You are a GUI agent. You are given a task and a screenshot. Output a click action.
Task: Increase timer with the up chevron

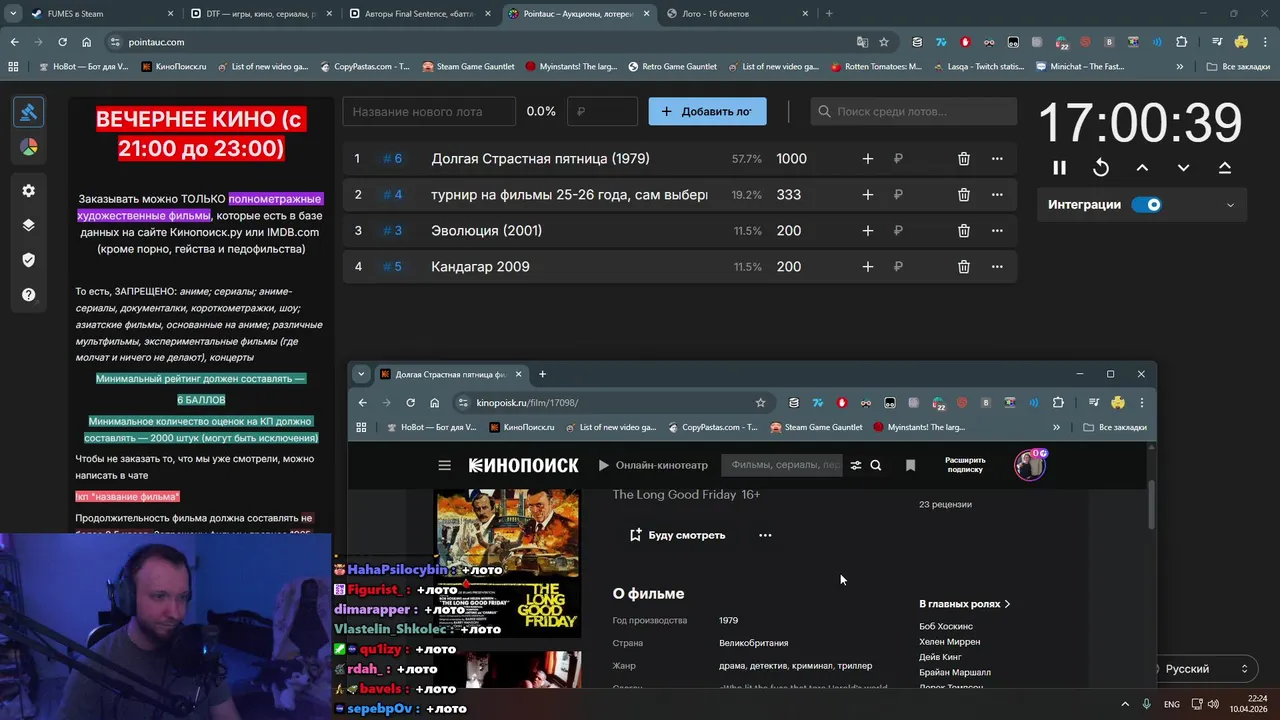[1142, 168]
